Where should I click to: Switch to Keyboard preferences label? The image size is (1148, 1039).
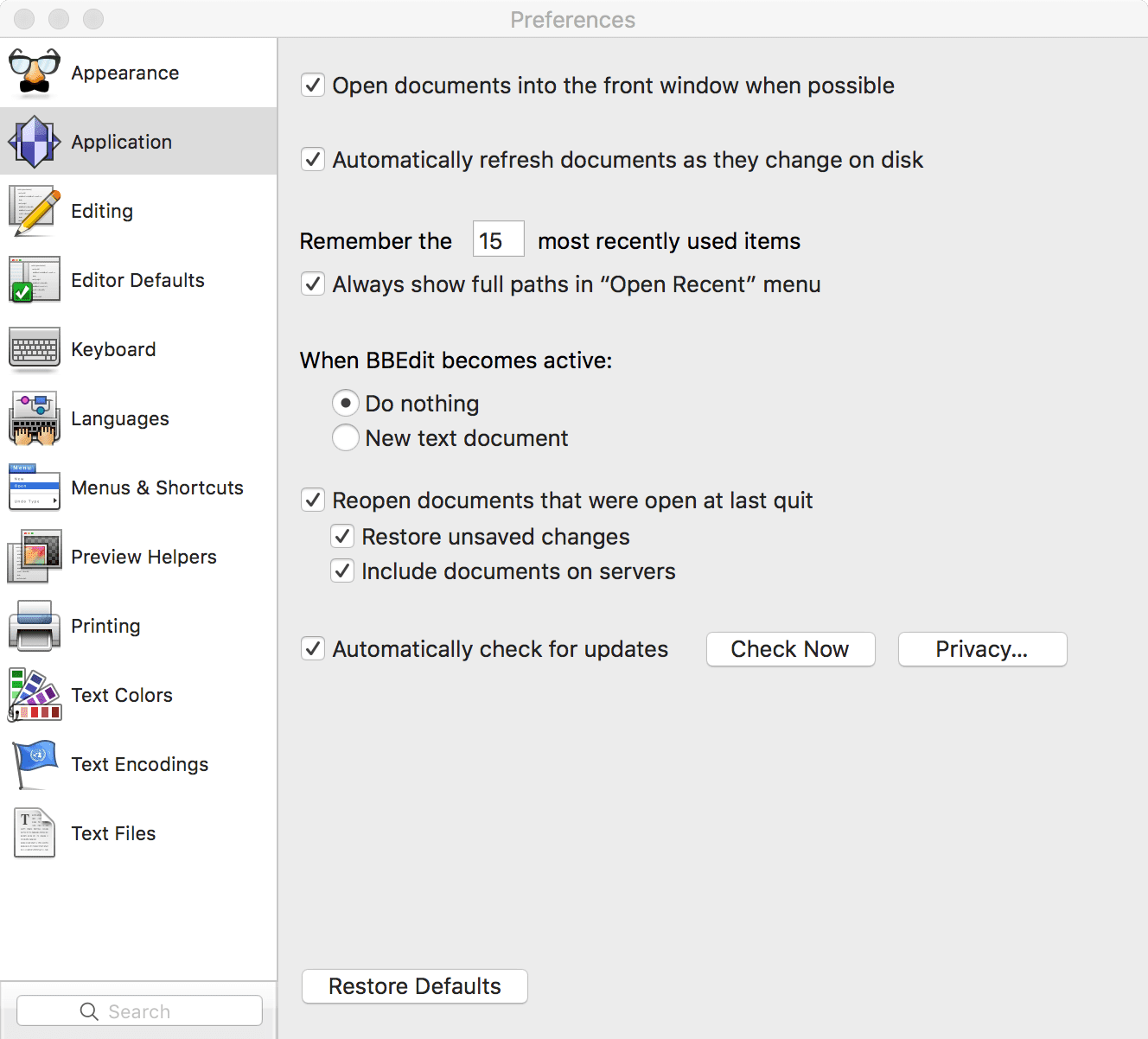pyautogui.click(x=113, y=349)
